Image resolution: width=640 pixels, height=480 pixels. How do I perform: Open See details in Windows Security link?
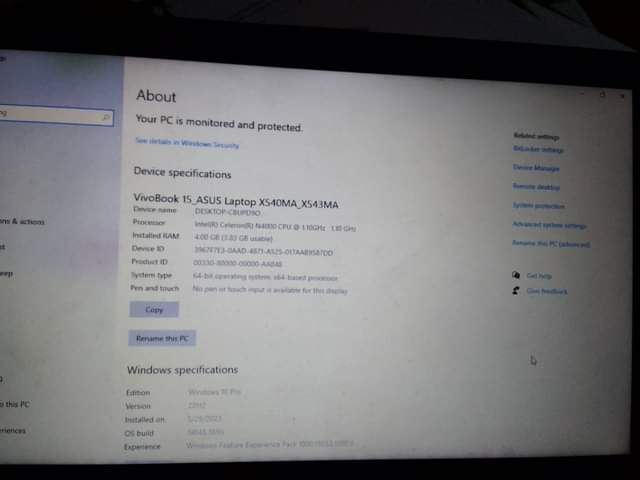pos(187,143)
